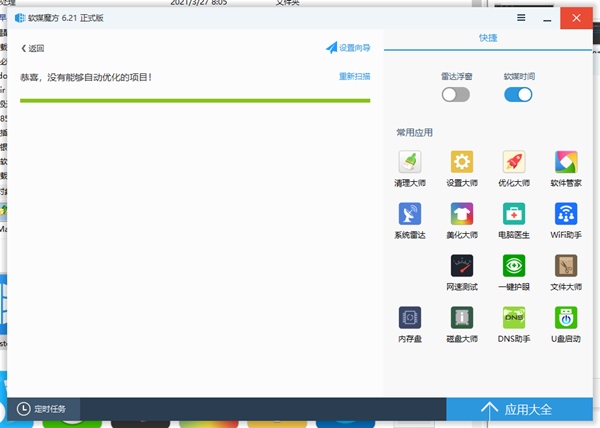Start 网速测试 speed test
Image resolution: width=600 pixels, height=428 pixels.
[461, 266]
